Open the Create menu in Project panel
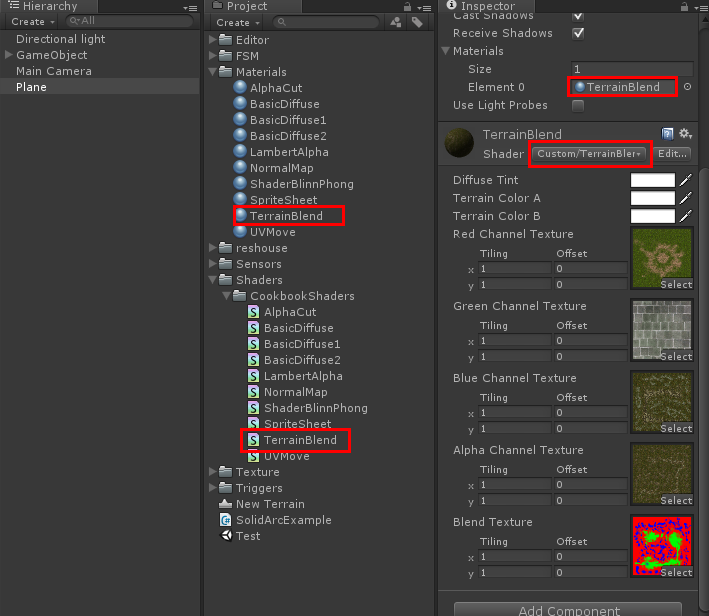 (x=236, y=22)
